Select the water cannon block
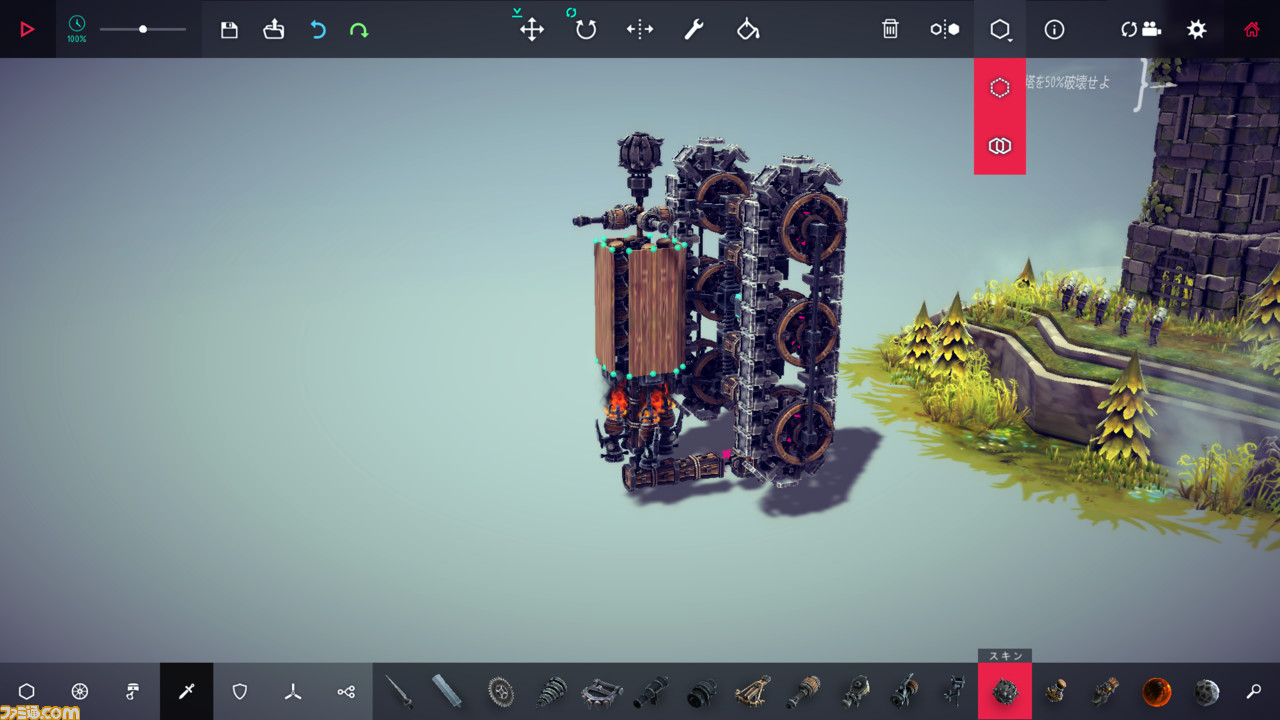This screenshot has width=1280, height=720. pyautogui.click(x=905, y=691)
